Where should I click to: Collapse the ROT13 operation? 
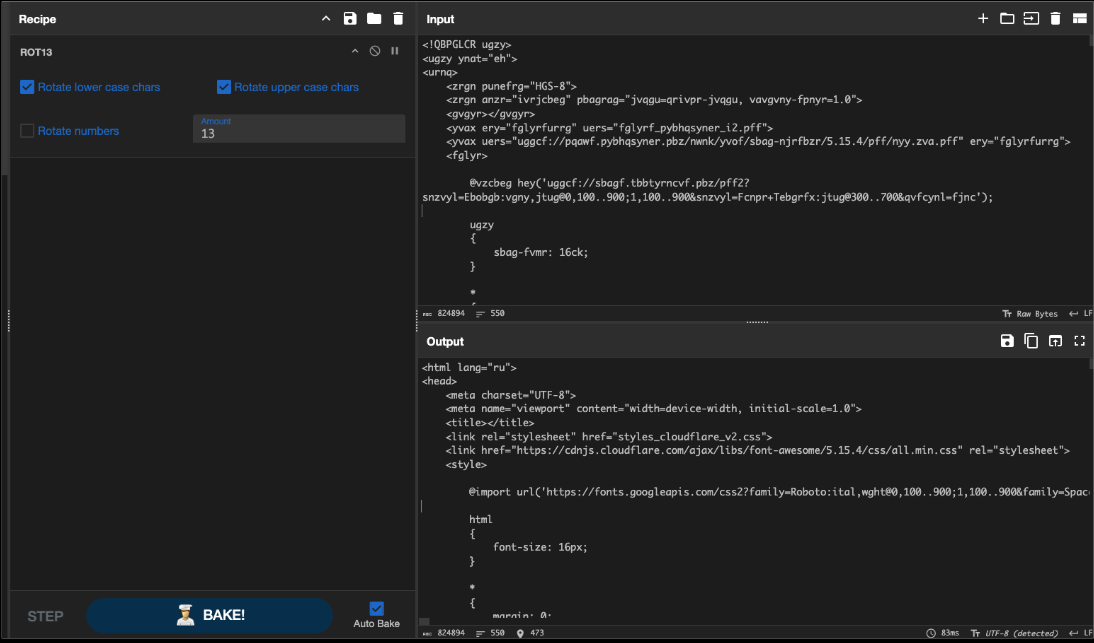point(354,51)
